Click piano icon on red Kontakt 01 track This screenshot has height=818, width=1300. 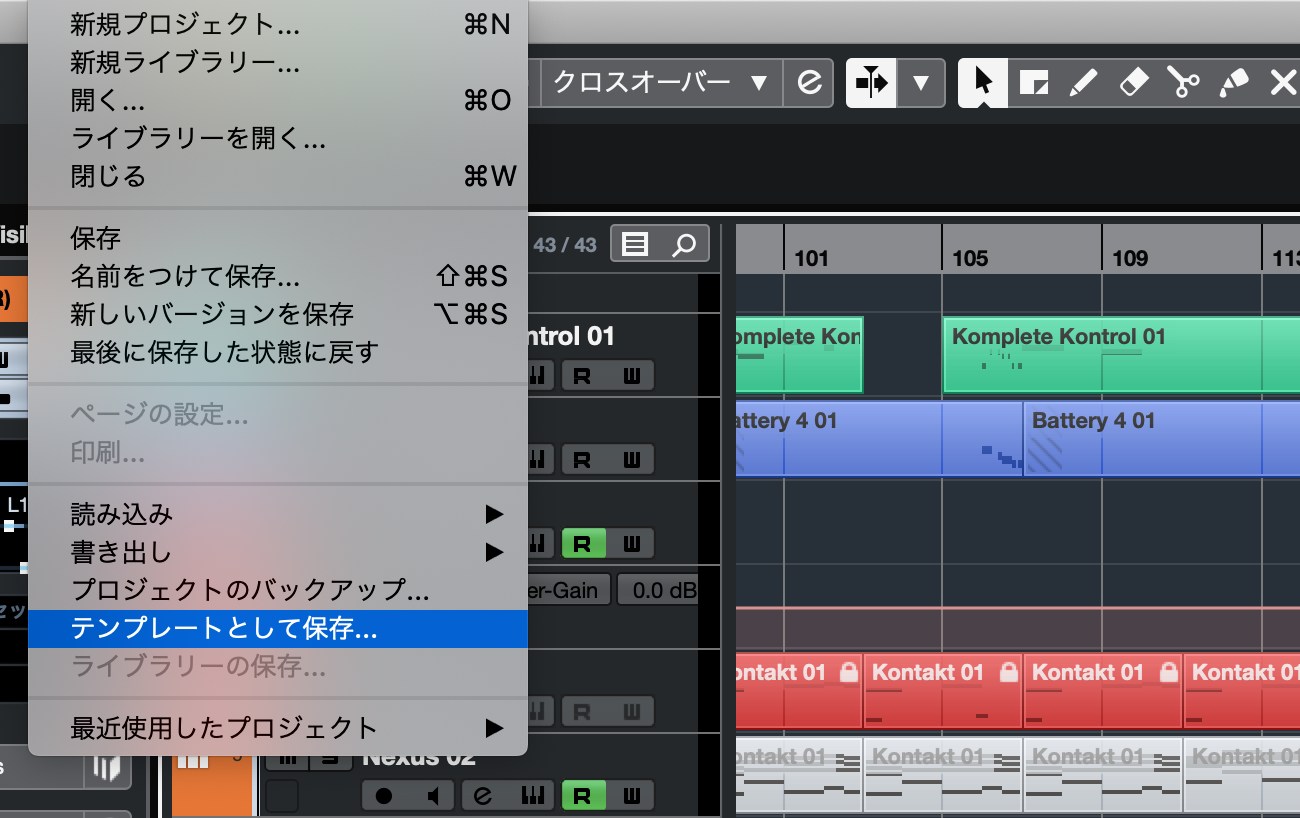tap(538, 712)
